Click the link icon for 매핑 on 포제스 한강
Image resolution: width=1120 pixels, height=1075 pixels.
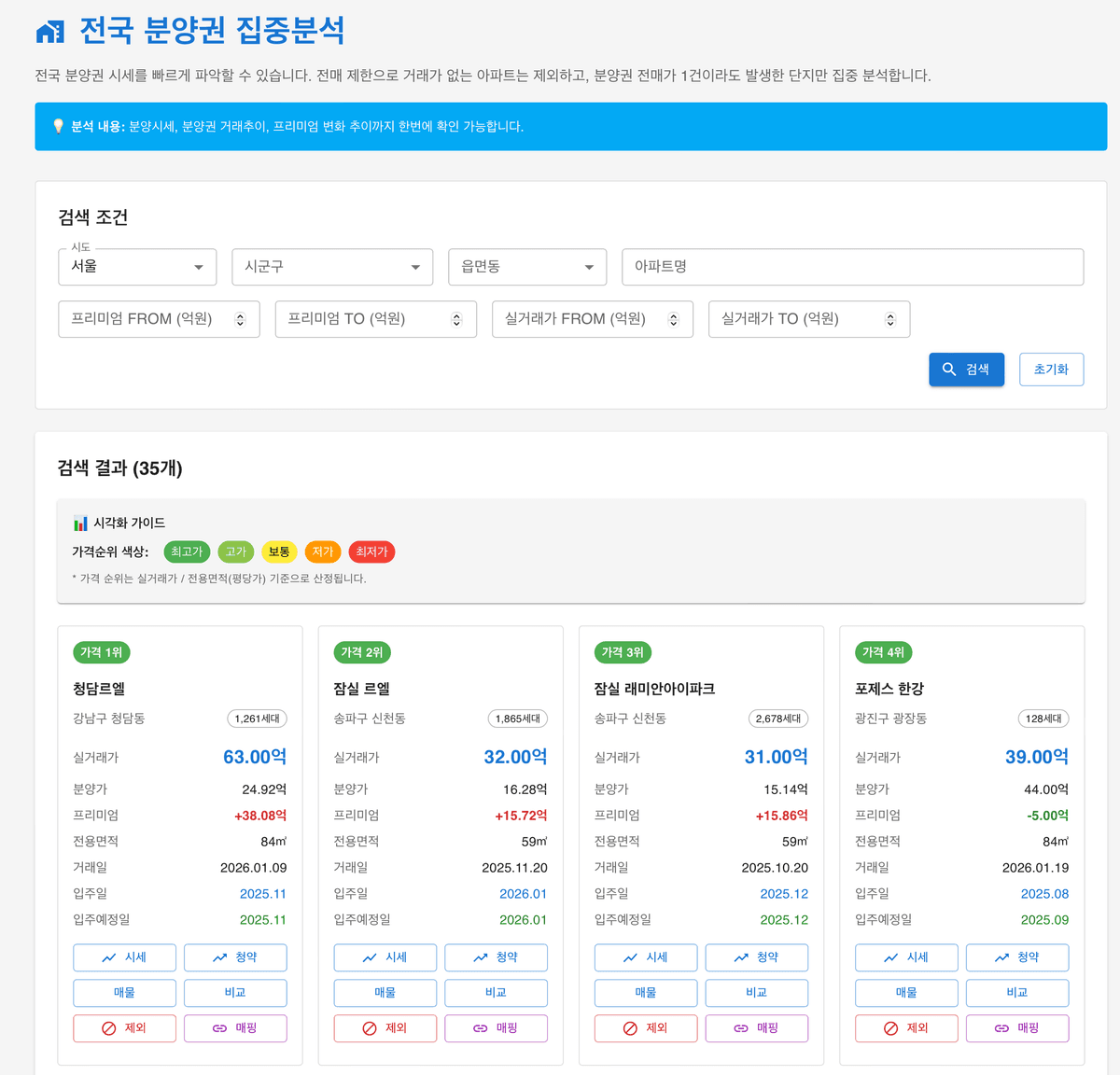click(x=1001, y=1028)
